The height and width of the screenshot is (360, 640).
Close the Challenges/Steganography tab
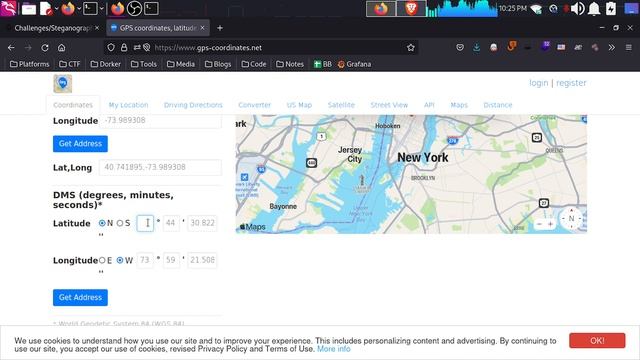pyautogui.click(x=97, y=28)
